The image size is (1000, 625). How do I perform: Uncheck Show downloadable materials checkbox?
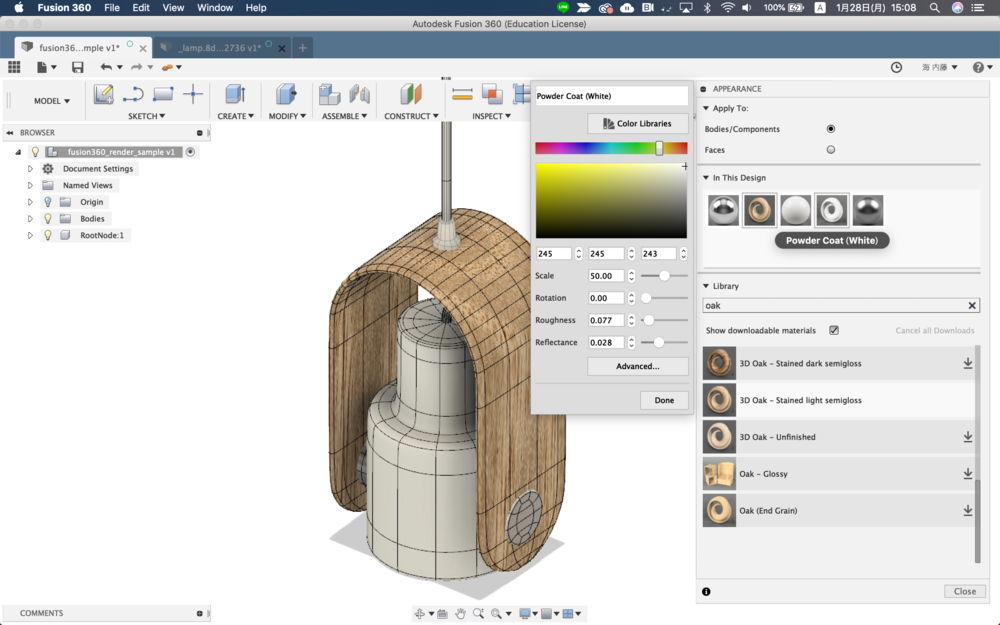[x=834, y=330]
